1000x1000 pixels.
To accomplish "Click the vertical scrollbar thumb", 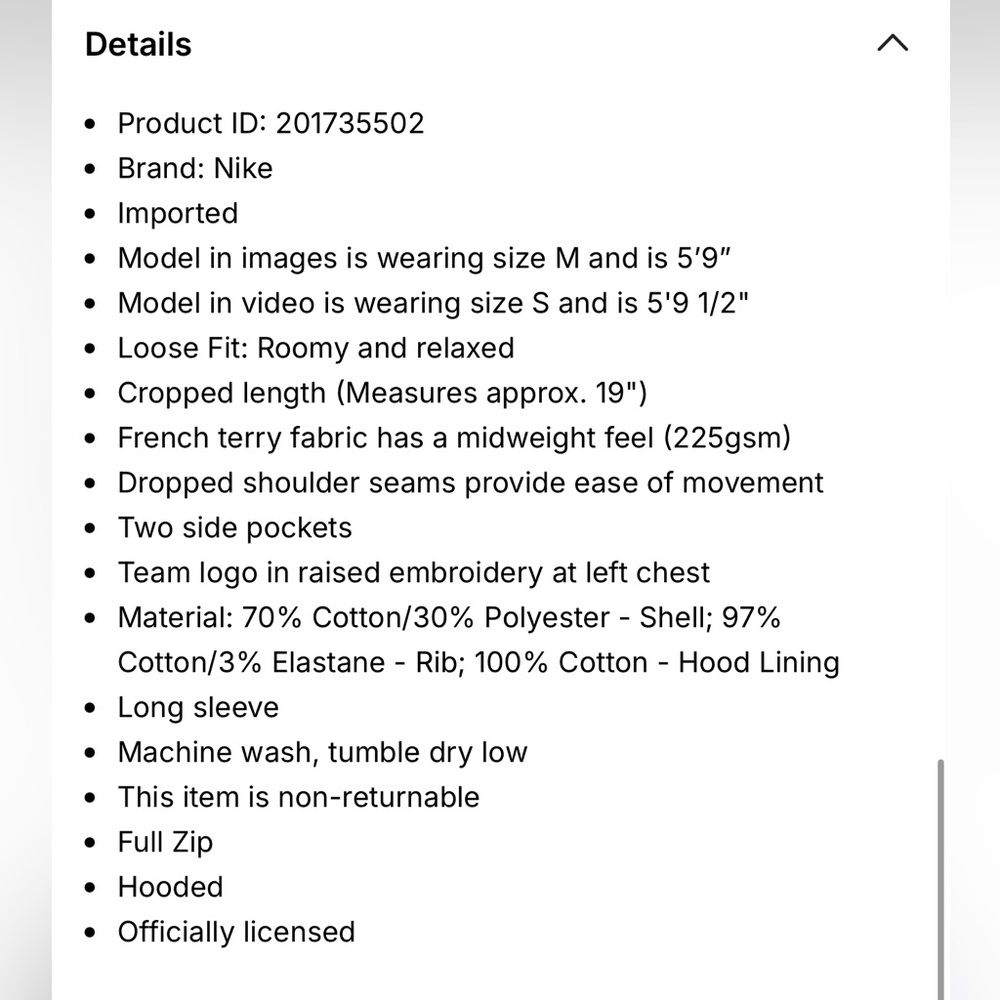I will [940, 879].
